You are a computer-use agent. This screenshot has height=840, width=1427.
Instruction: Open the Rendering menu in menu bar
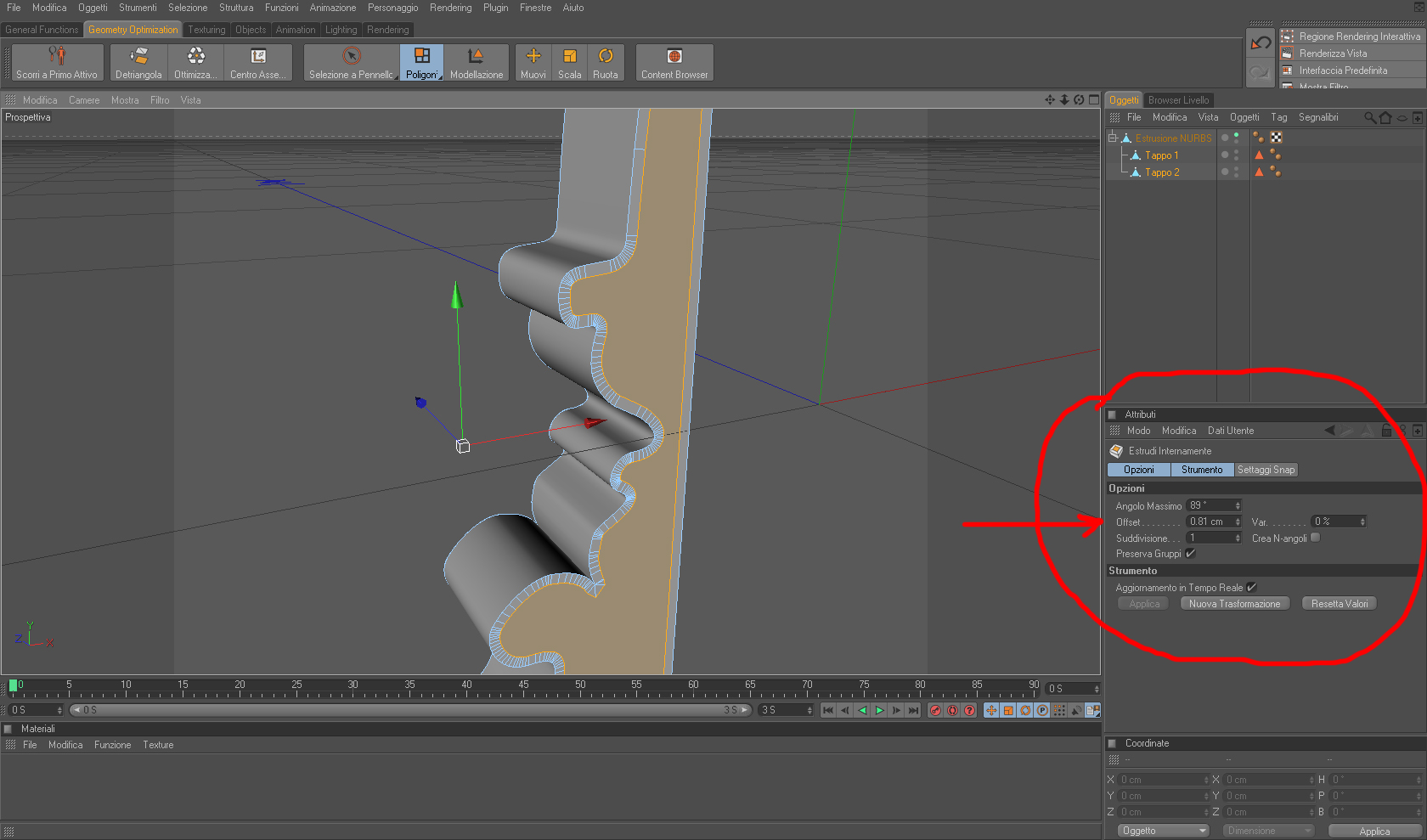click(x=450, y=8)
